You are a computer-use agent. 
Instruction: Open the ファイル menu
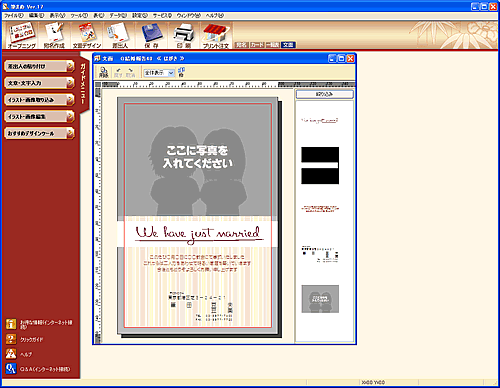pyautogui.click(x=14, y=15)
